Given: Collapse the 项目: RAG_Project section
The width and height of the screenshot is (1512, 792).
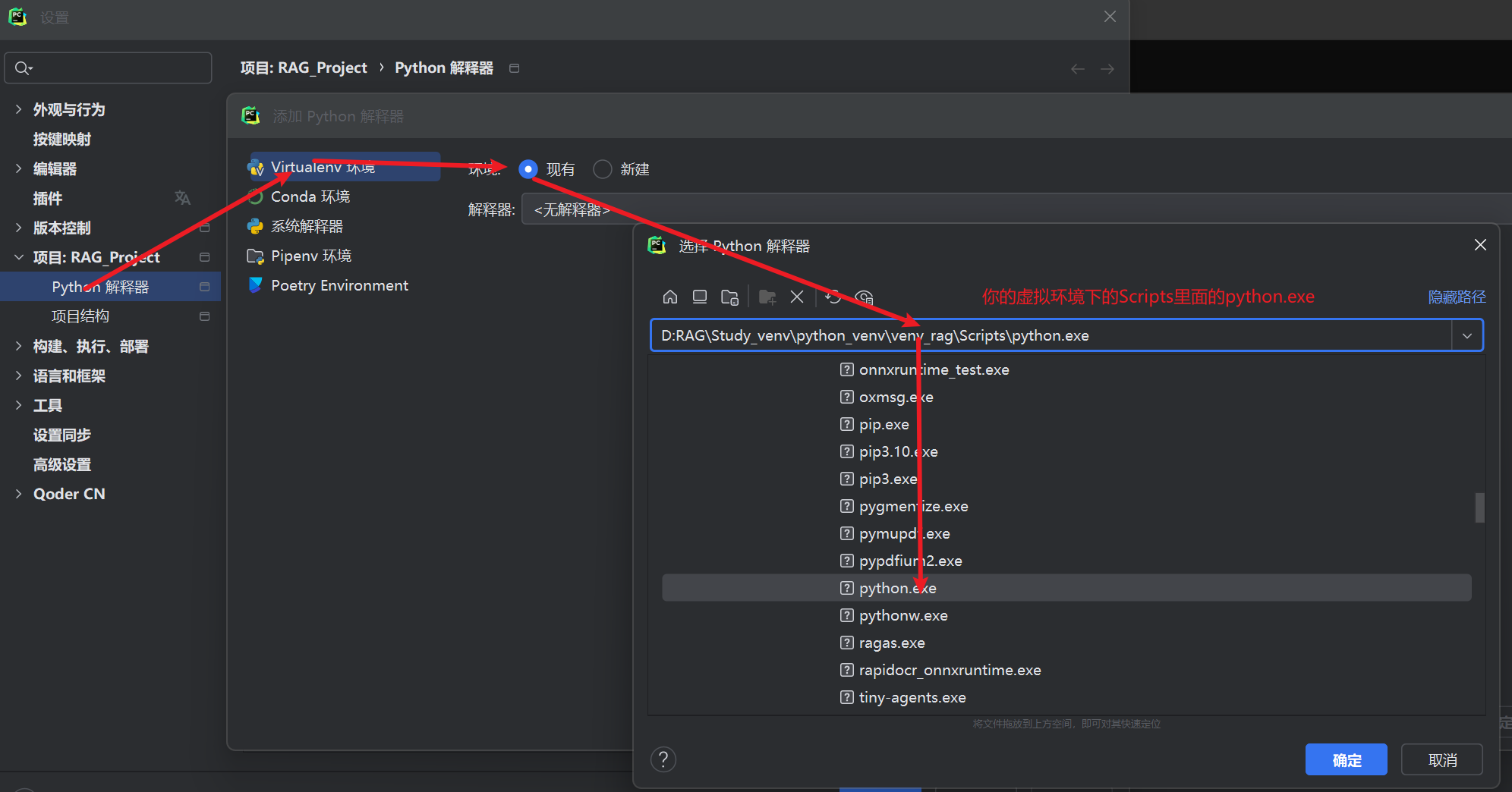Looking at the screenshot, I should [x=18, y=257].
